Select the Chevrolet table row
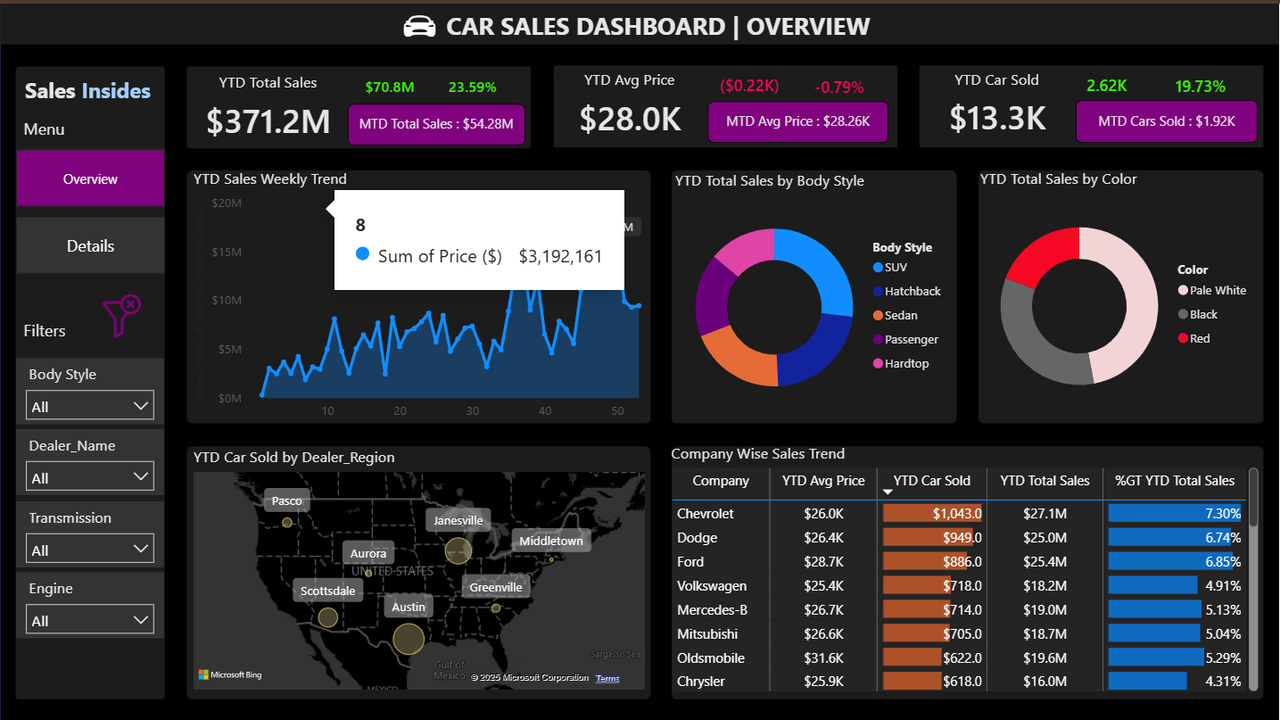This screenshot has width=1280, height=720. pos(958,513)
